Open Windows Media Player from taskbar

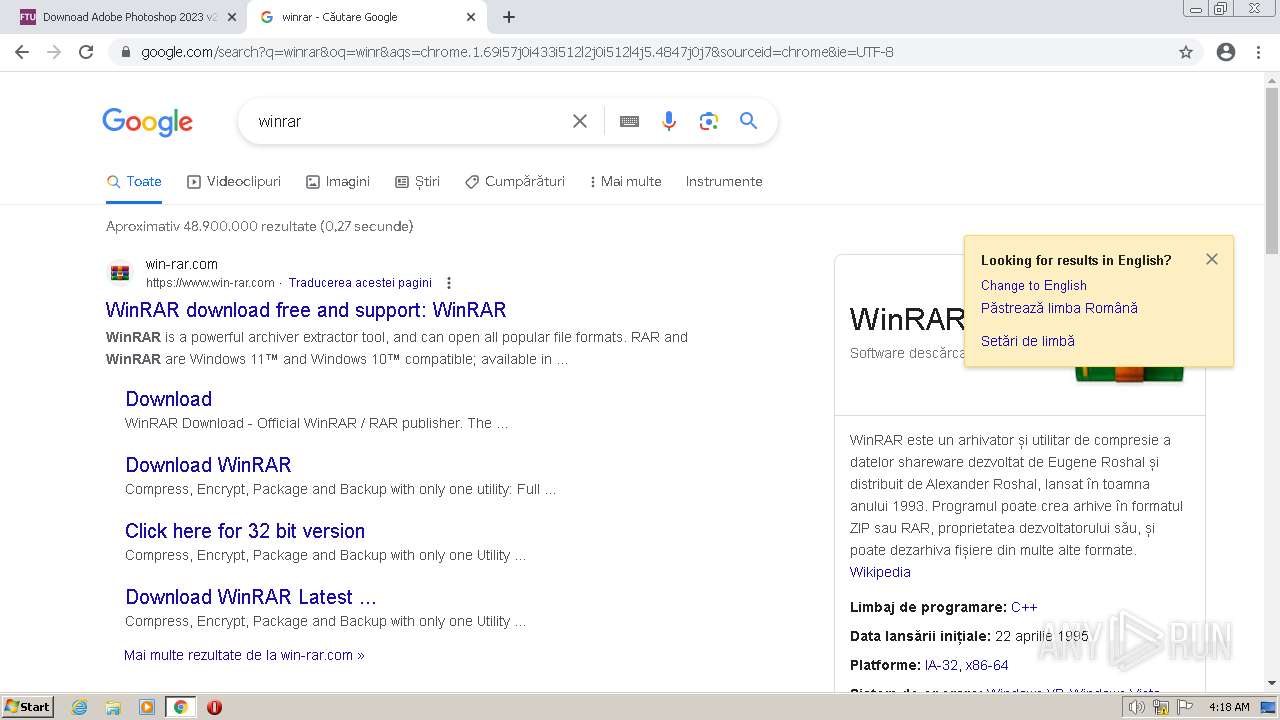click(x=147, y=707)
